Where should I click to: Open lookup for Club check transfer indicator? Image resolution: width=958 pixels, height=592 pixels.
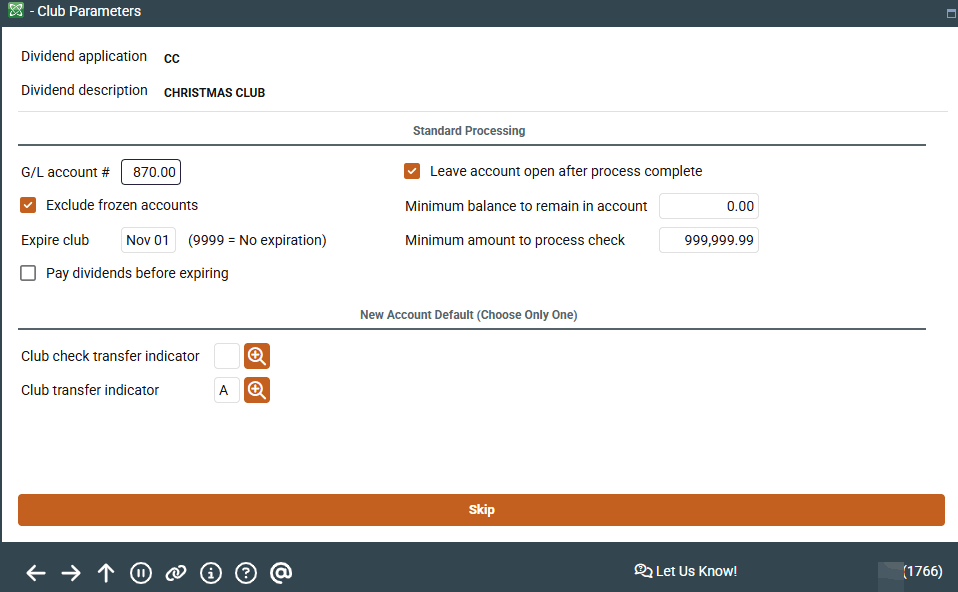(x=257, y=356)
